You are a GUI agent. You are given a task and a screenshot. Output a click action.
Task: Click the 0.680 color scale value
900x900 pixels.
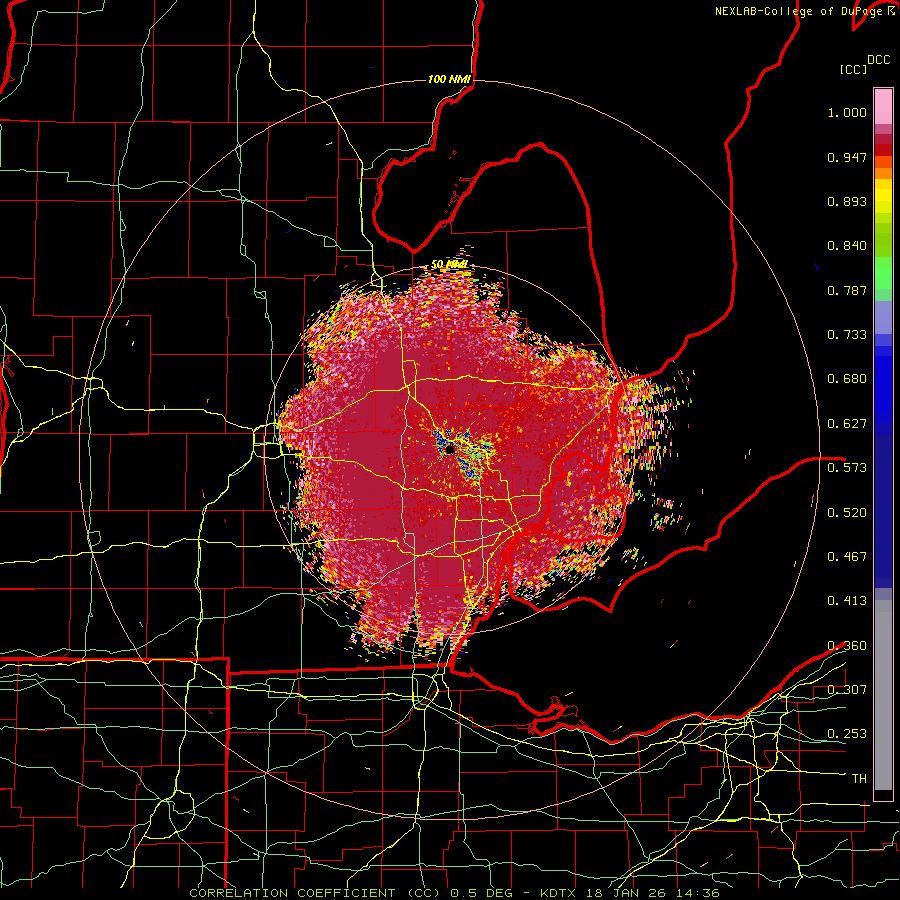click(847, 379)
